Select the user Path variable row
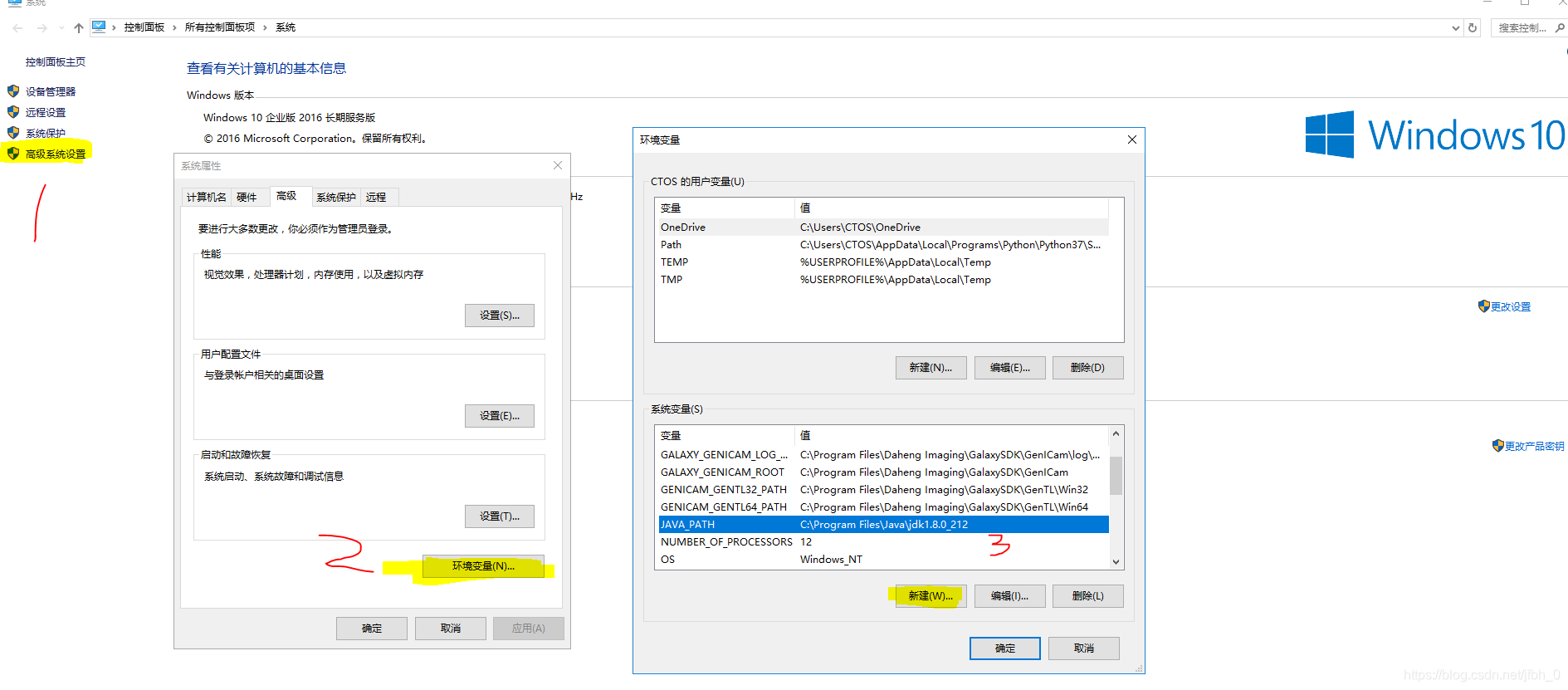 coord(883,244)
